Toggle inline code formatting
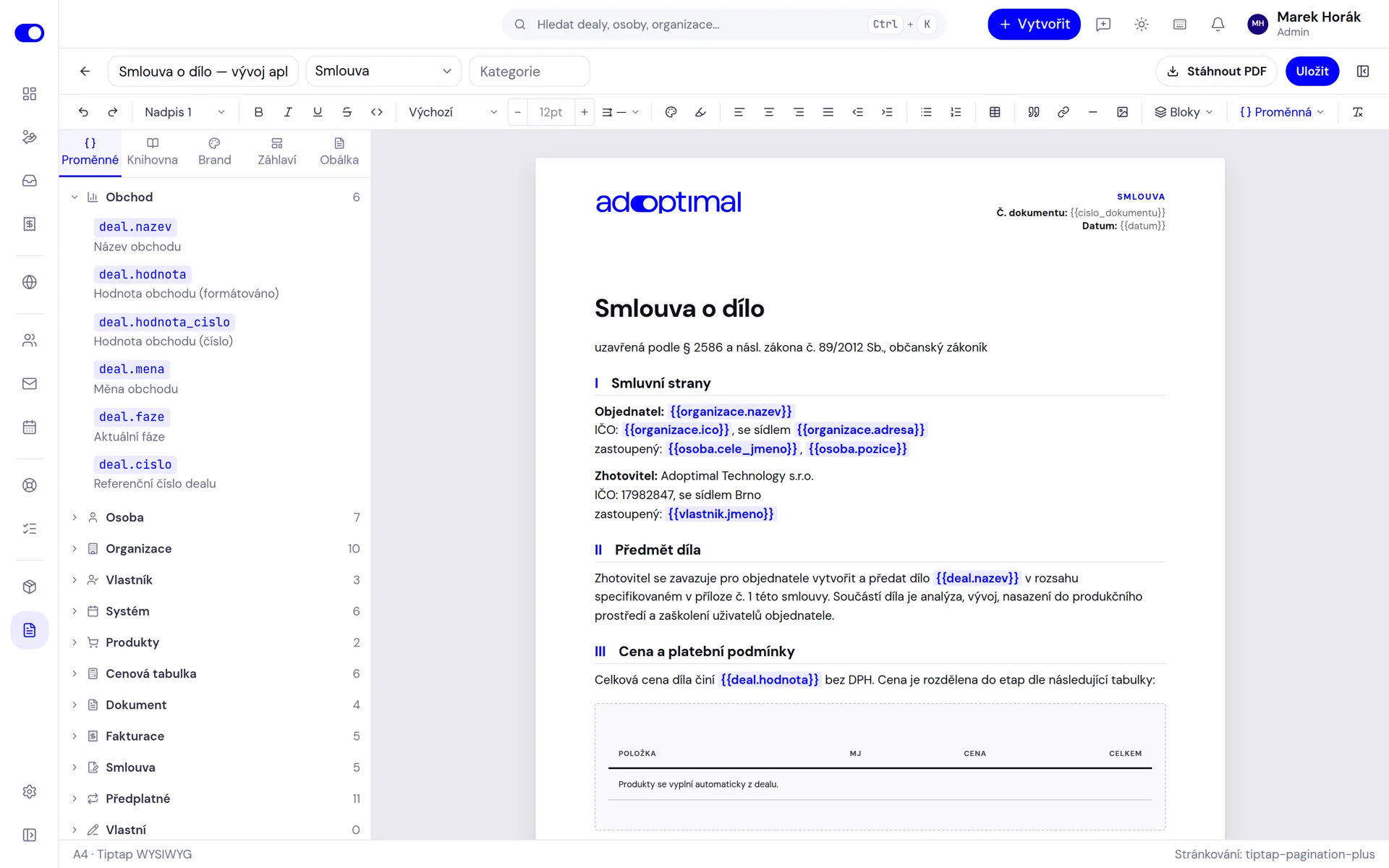Viewport: 1389px width, 868px height. (x=377, y=112)
